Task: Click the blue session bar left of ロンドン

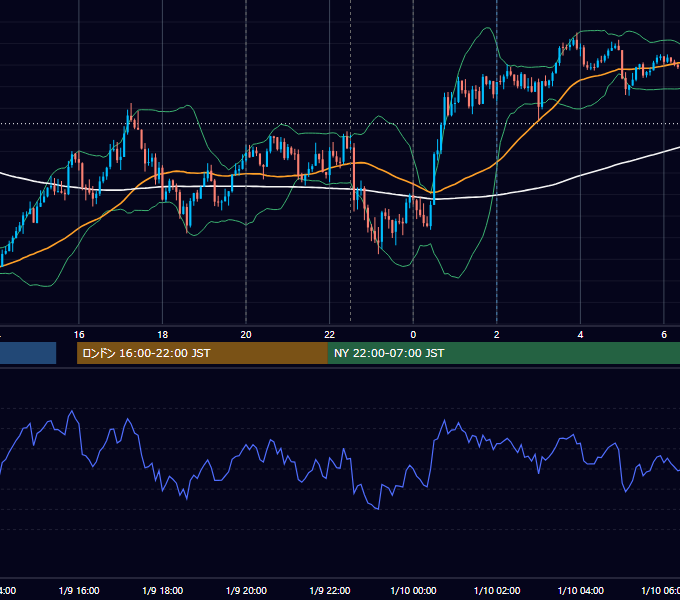Action: [28, 353]
